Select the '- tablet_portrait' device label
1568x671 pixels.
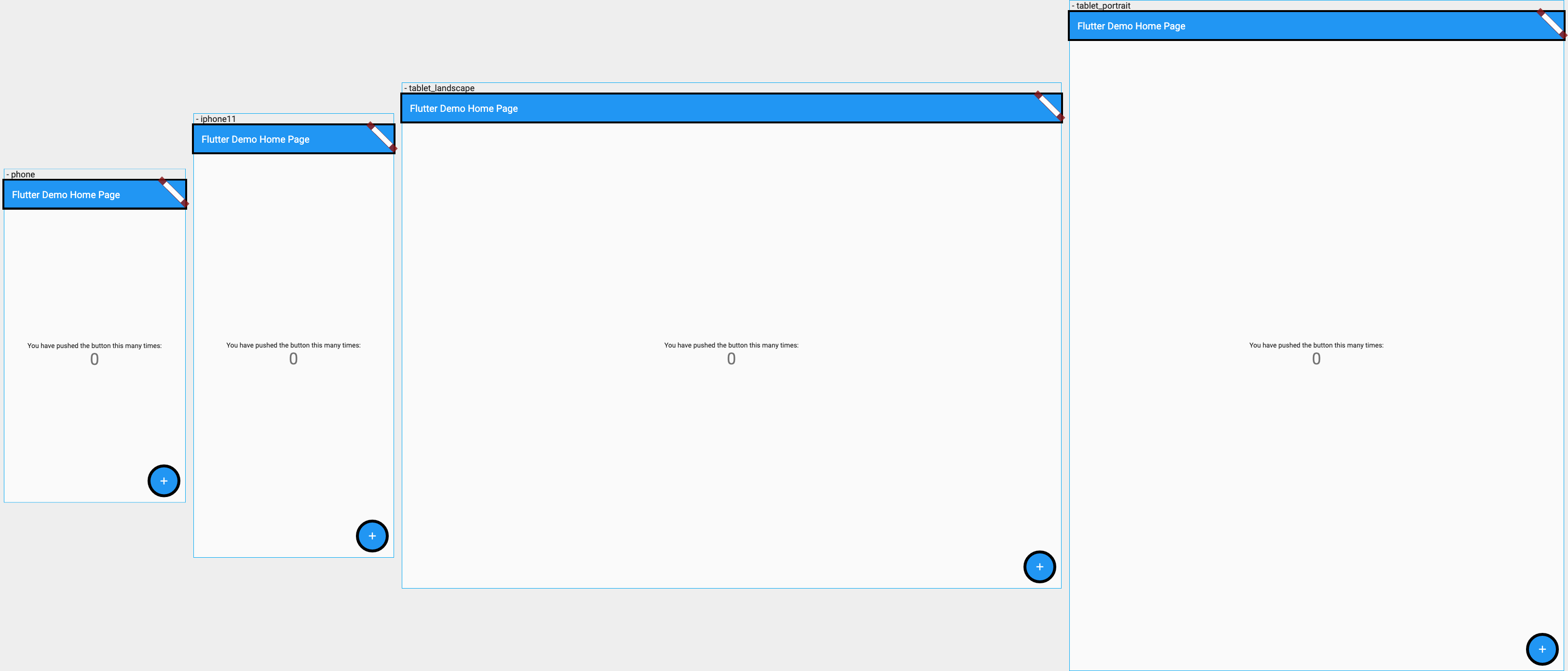click(x=1101, y=5)
